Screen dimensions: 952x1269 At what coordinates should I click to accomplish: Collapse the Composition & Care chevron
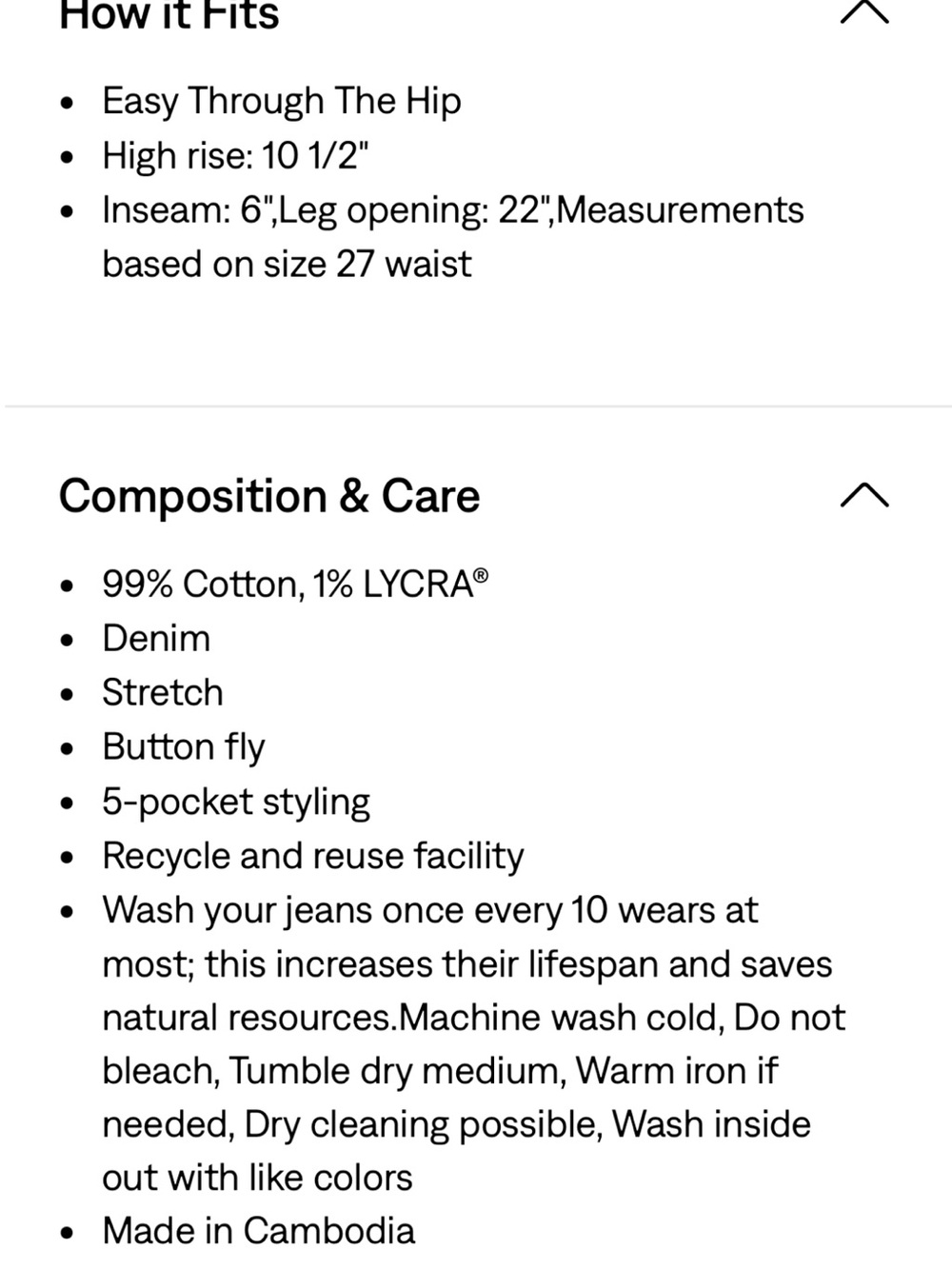click(864, 495)
